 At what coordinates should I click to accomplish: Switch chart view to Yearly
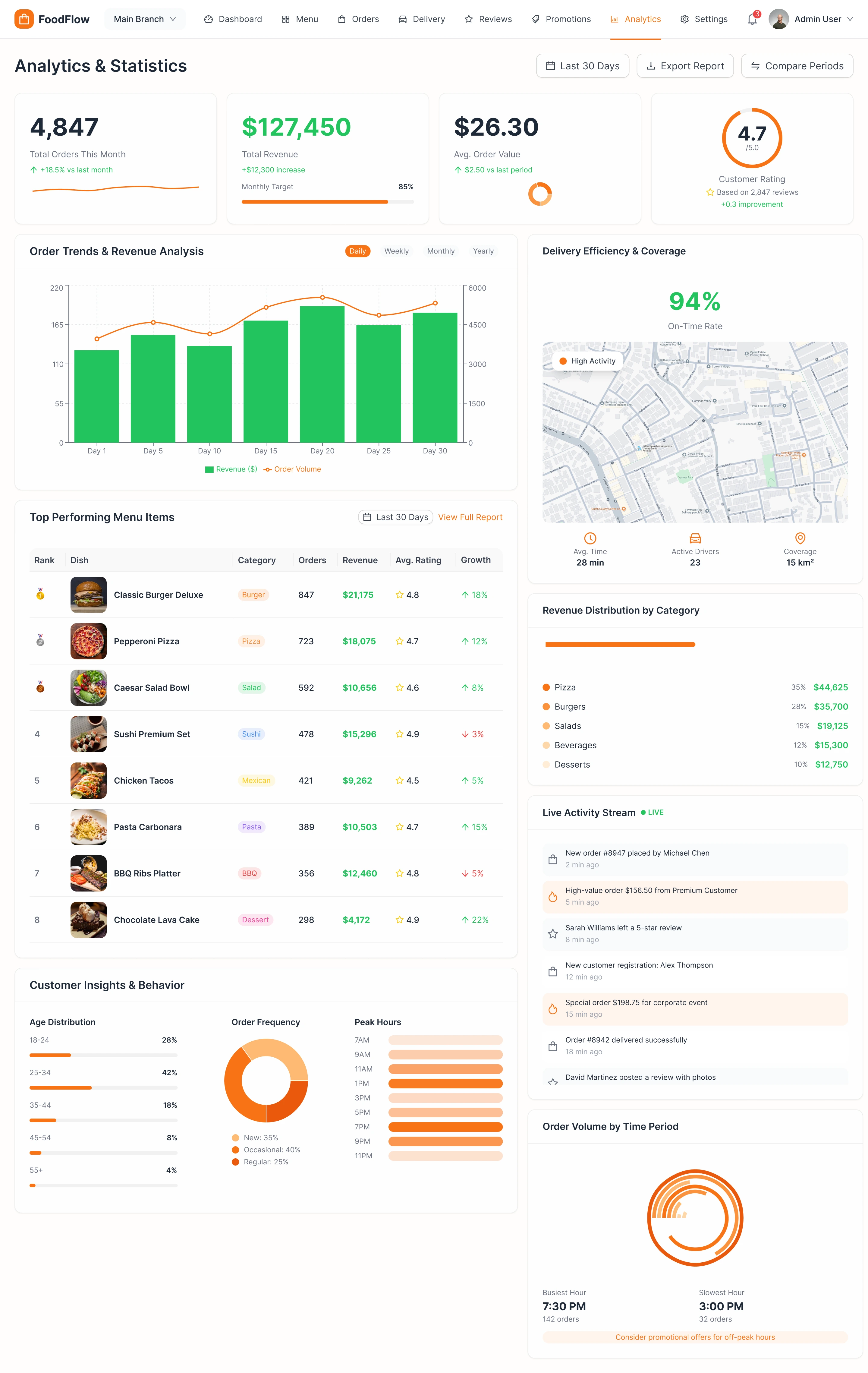coord(483,251)
